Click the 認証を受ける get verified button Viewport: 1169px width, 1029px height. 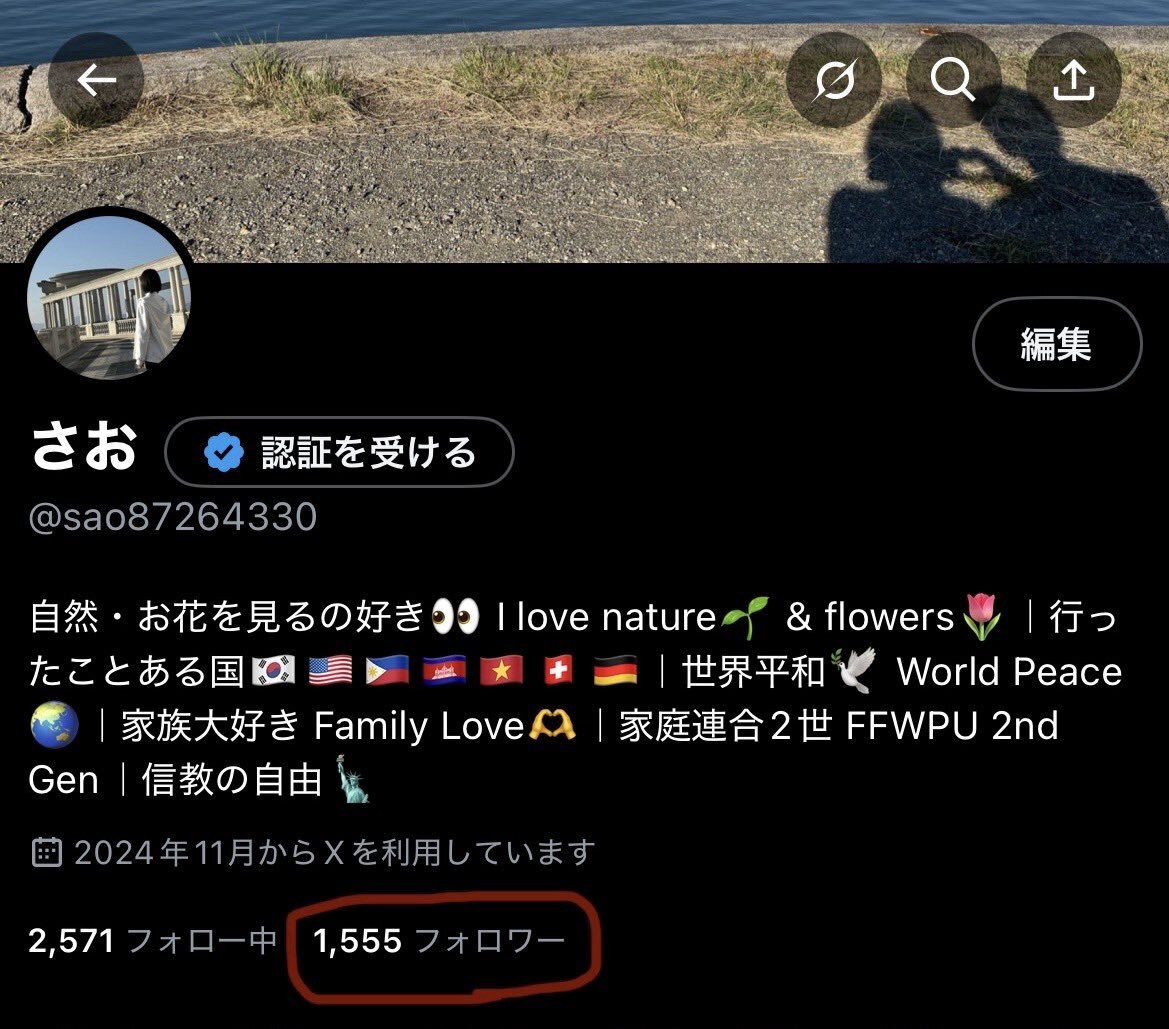[x=339, y=452]
